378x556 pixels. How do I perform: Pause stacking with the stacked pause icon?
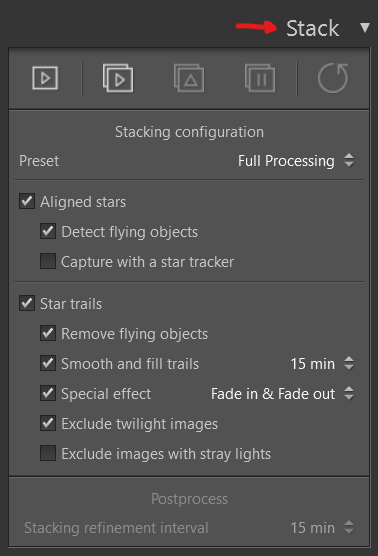click(x=260, y=78)
